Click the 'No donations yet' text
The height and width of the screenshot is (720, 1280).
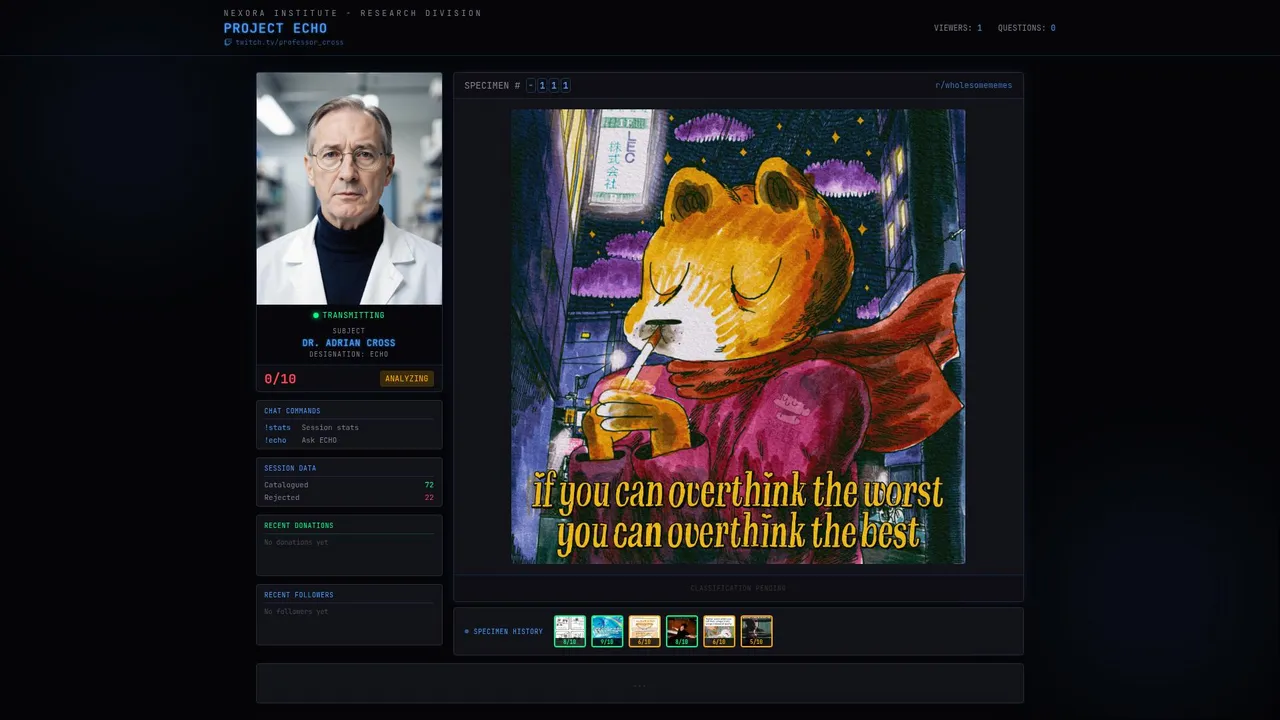(x=296, y=542)
